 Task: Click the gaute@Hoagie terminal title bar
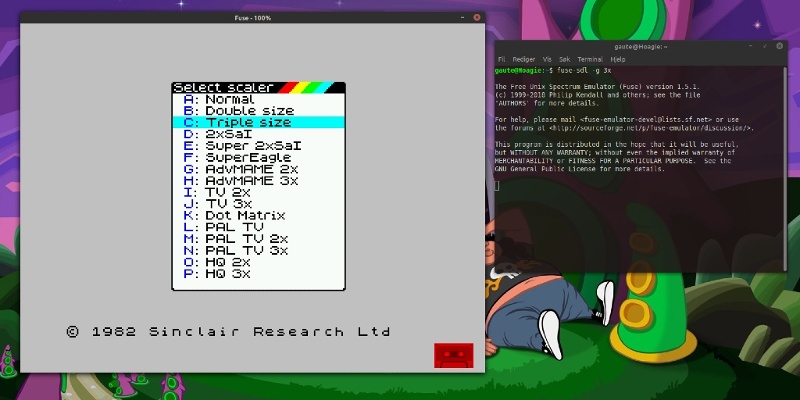[641, 46]
